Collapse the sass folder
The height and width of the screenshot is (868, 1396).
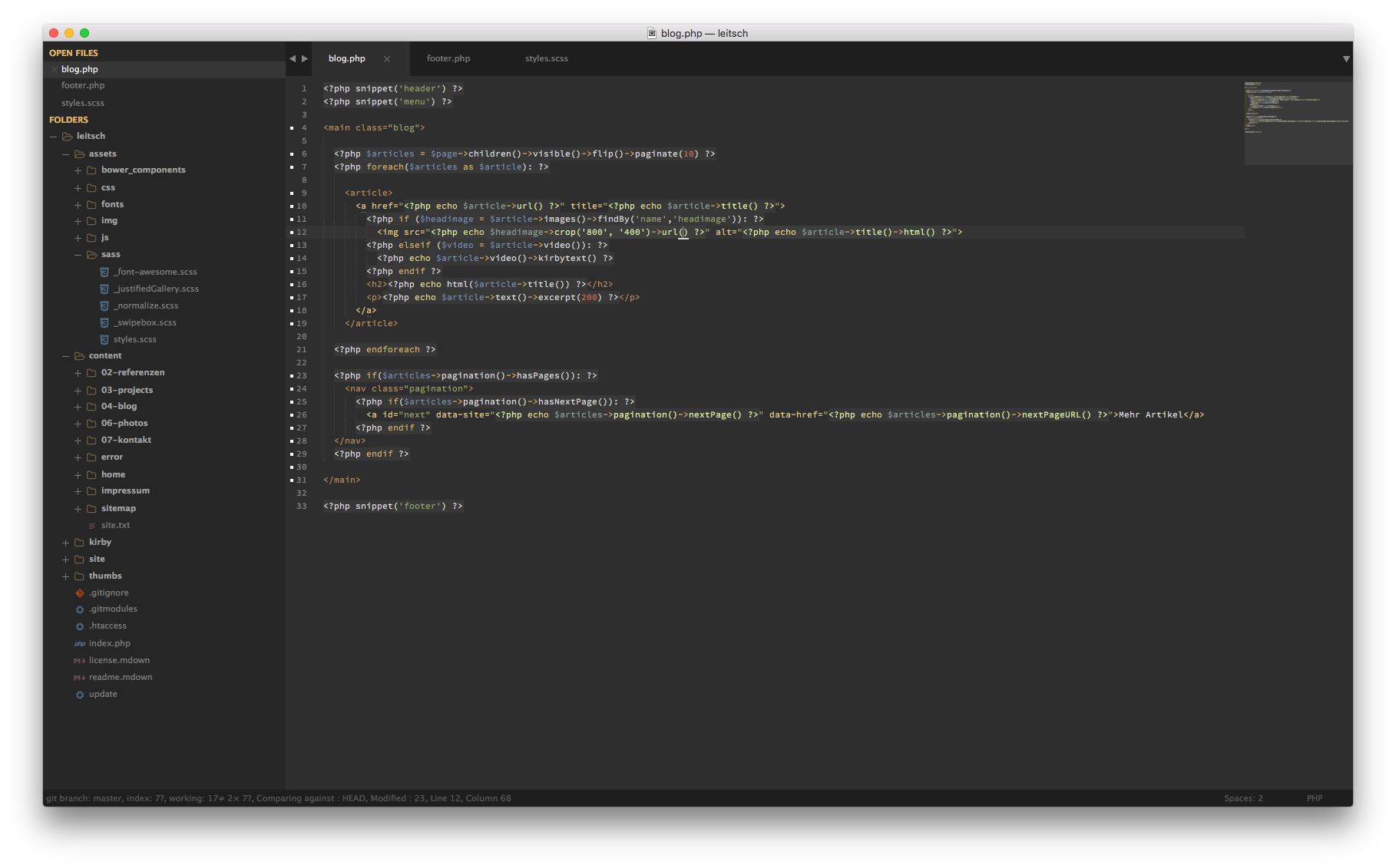[x=78, y=255]
